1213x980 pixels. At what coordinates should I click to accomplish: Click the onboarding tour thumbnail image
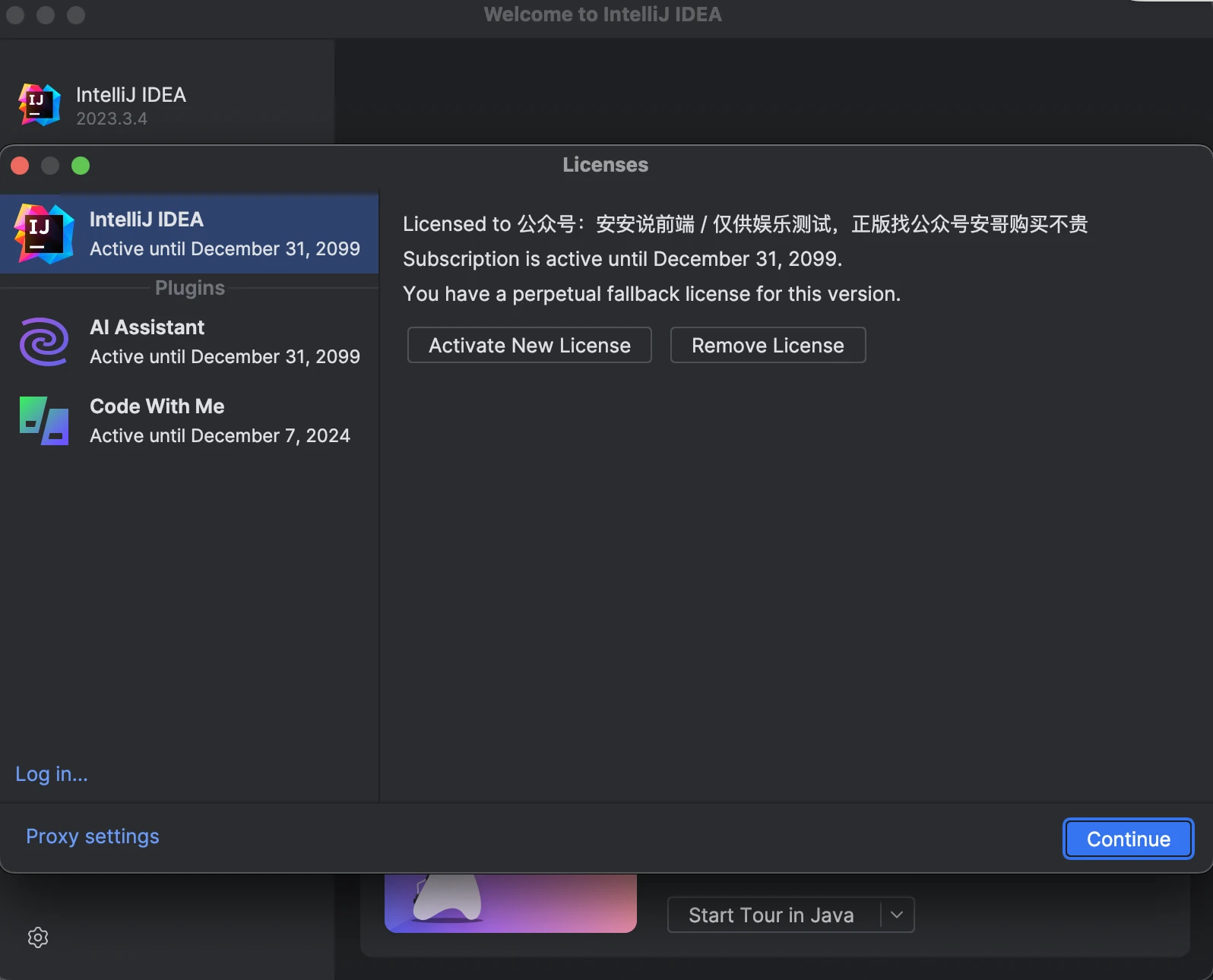click(x=511, y=903)
